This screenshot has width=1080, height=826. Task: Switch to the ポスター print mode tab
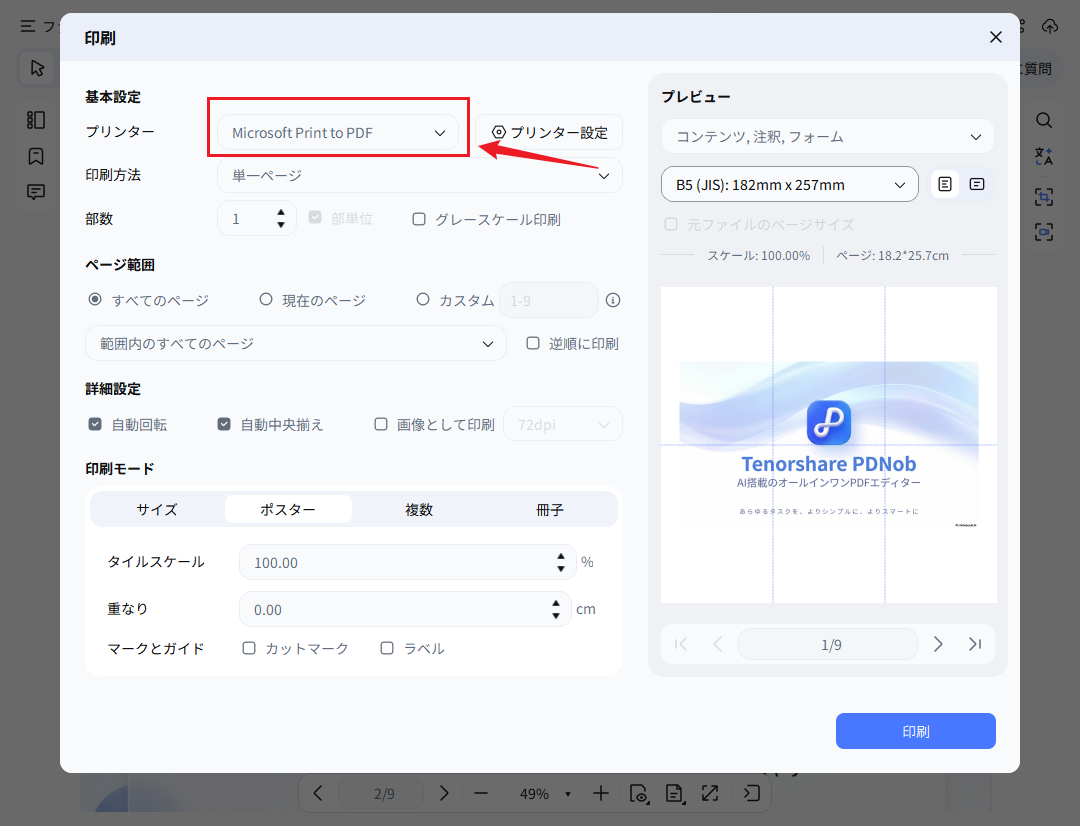[x=288, y=509]
